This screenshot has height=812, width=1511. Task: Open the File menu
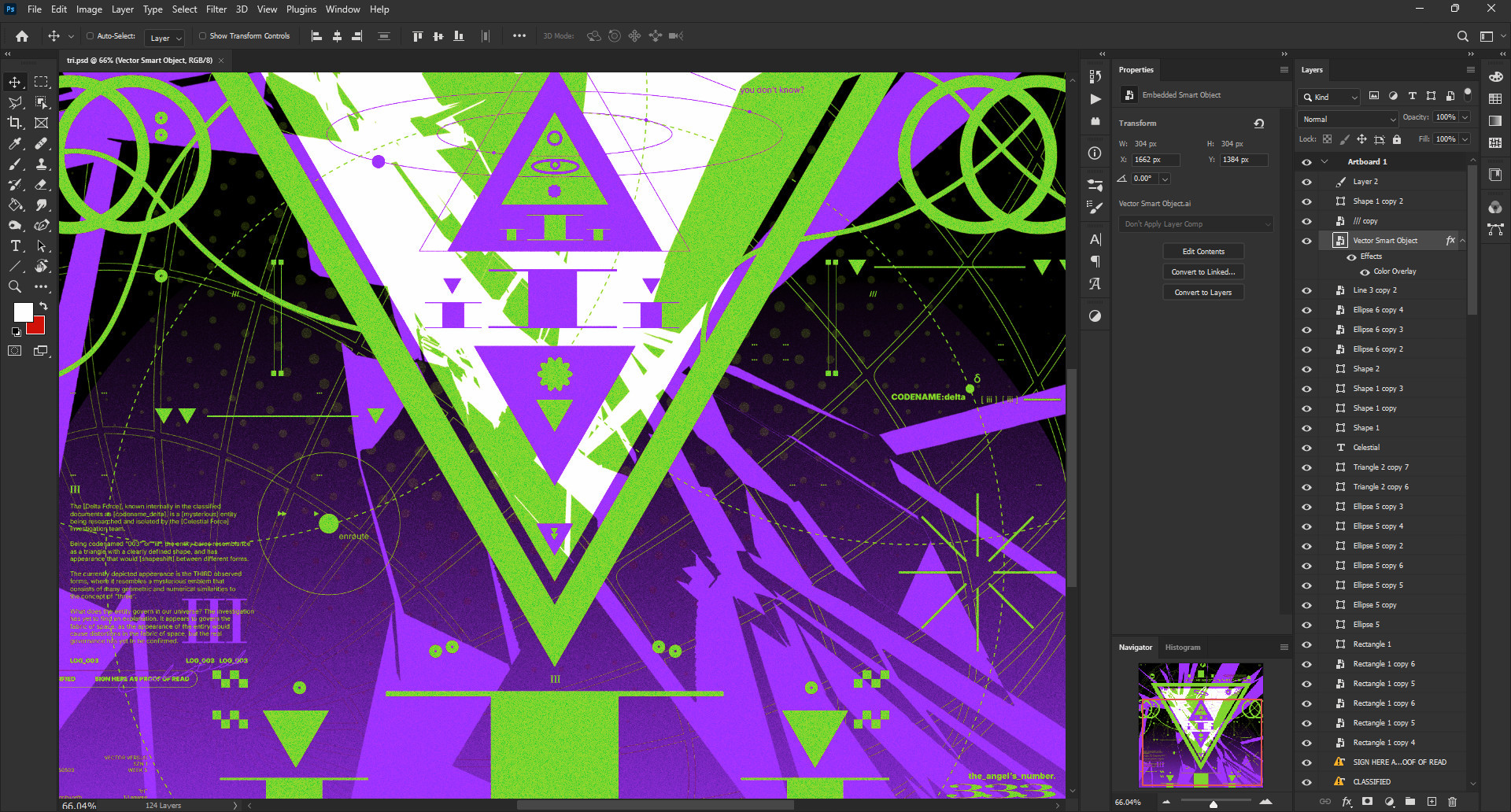pos(35,9)
